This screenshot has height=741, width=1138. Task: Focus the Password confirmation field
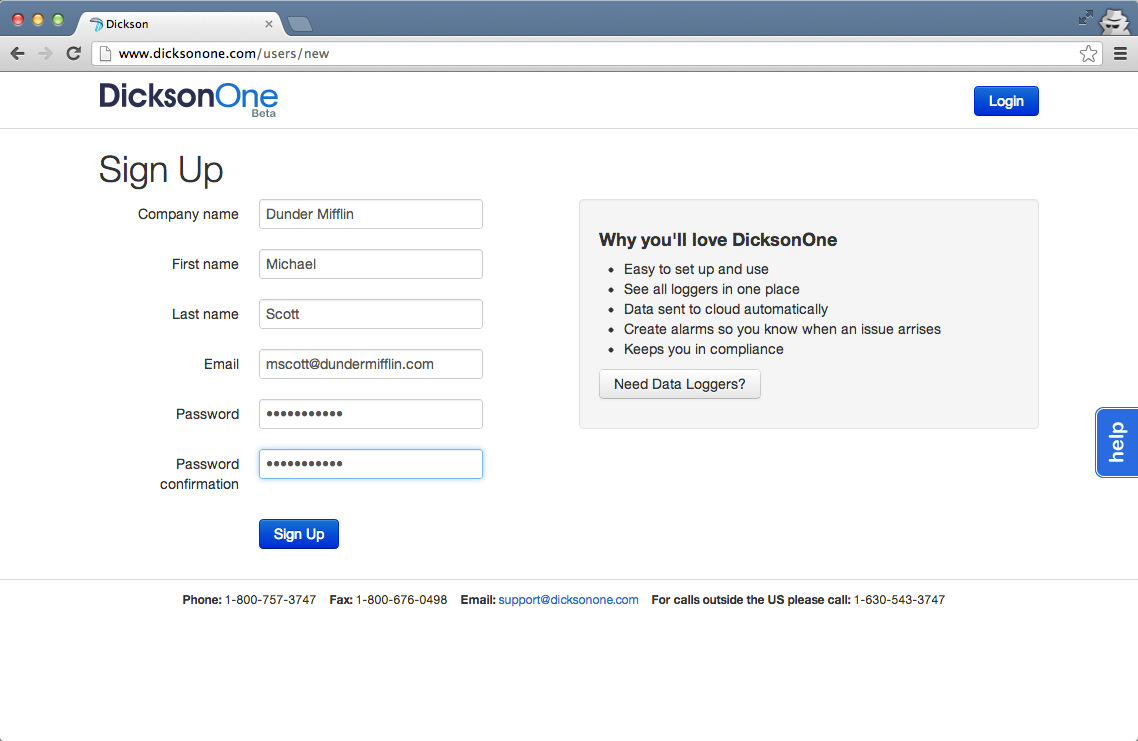pyautogui.click(x=371, y=464)
